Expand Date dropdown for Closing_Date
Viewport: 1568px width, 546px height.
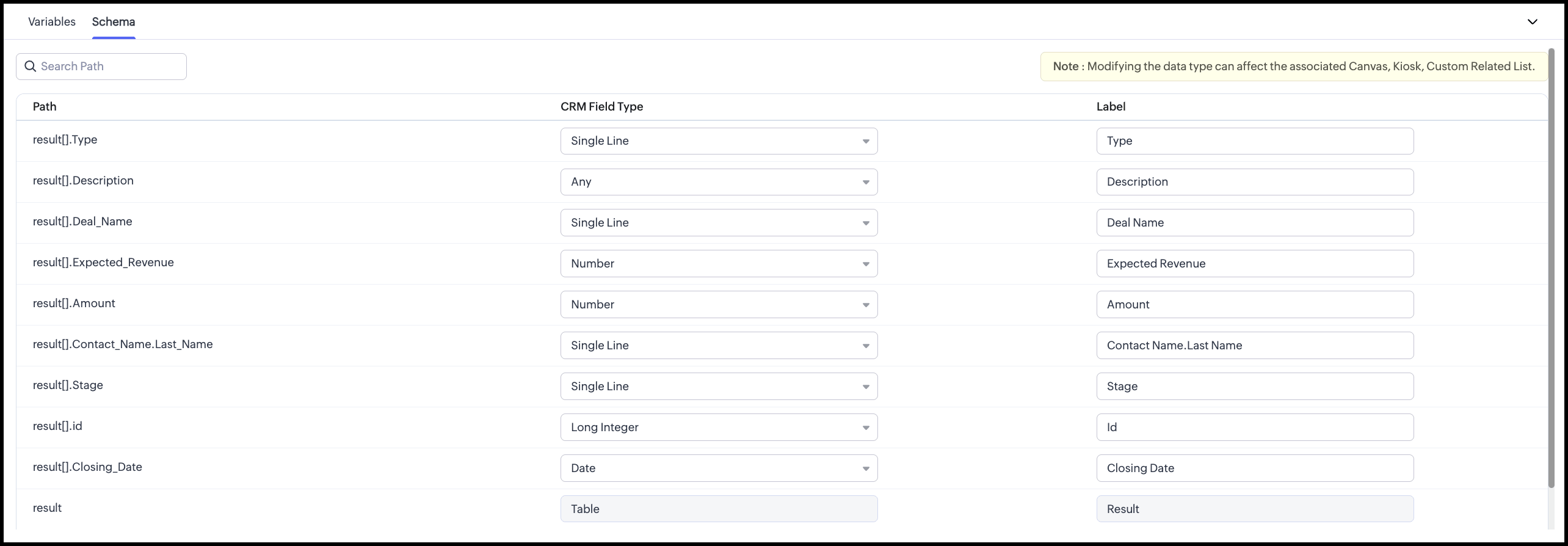coord(719,468)
